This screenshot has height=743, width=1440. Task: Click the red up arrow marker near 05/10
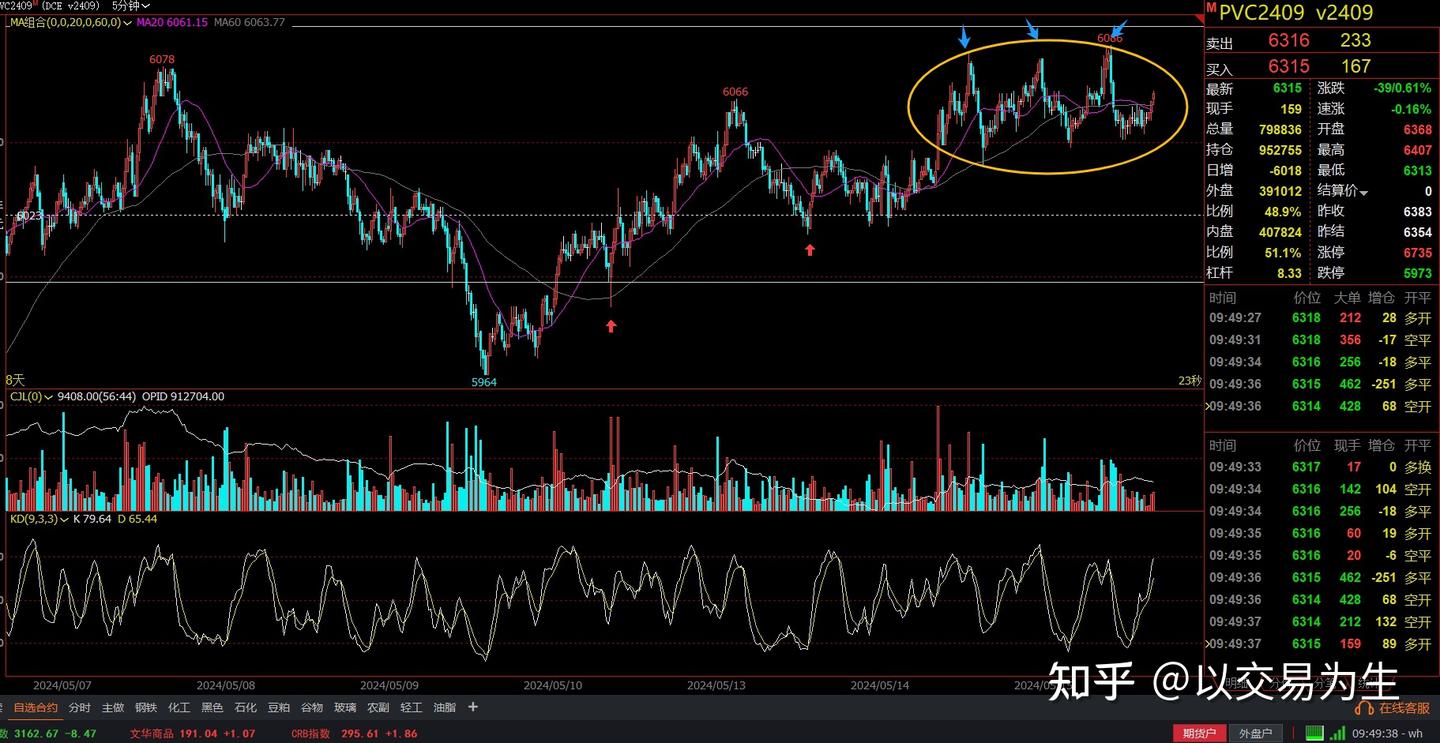tap(611, 326)
